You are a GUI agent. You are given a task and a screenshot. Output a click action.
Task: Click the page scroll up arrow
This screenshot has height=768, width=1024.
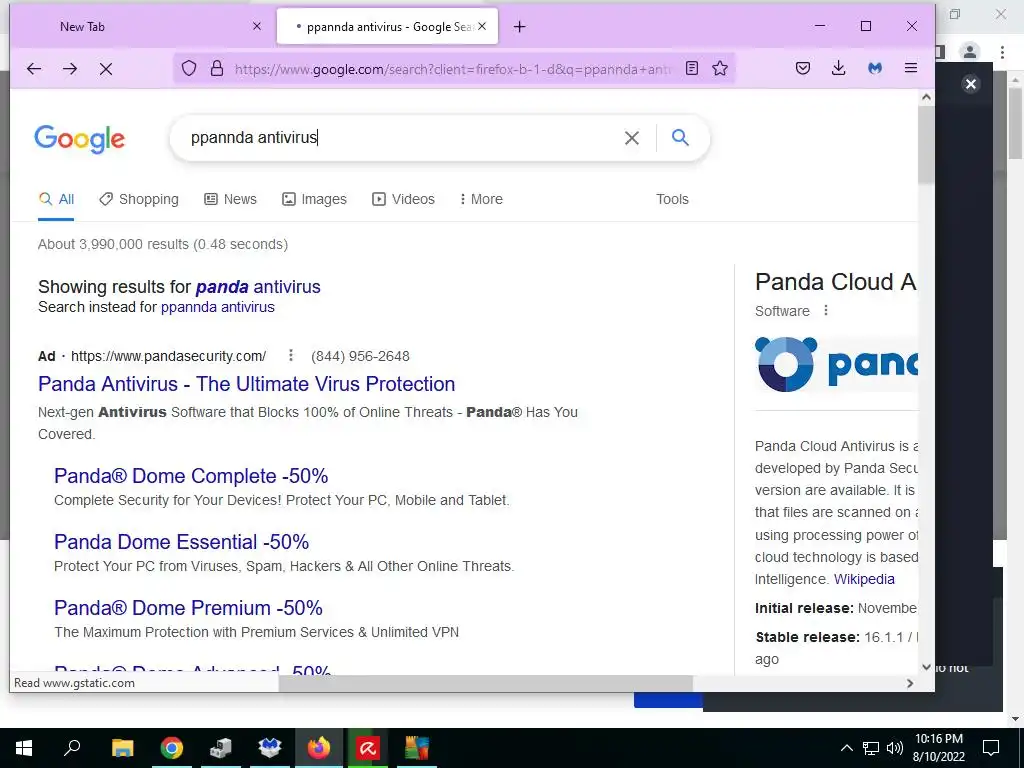tap(926, 97)
